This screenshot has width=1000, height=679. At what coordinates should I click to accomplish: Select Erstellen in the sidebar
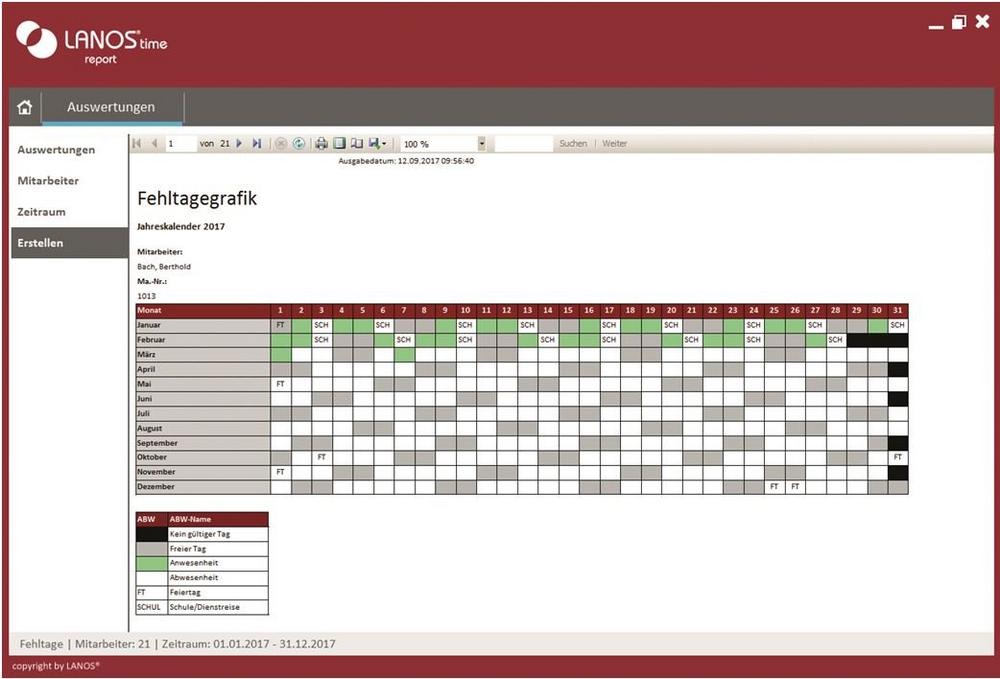(69, 243)
